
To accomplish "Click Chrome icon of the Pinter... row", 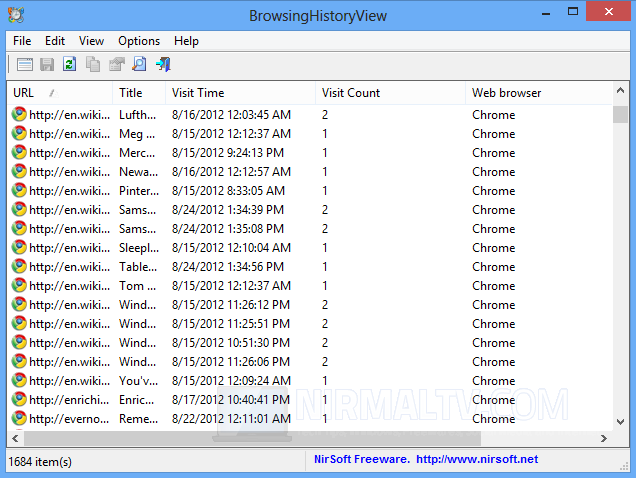I will (x=19, y=191).
